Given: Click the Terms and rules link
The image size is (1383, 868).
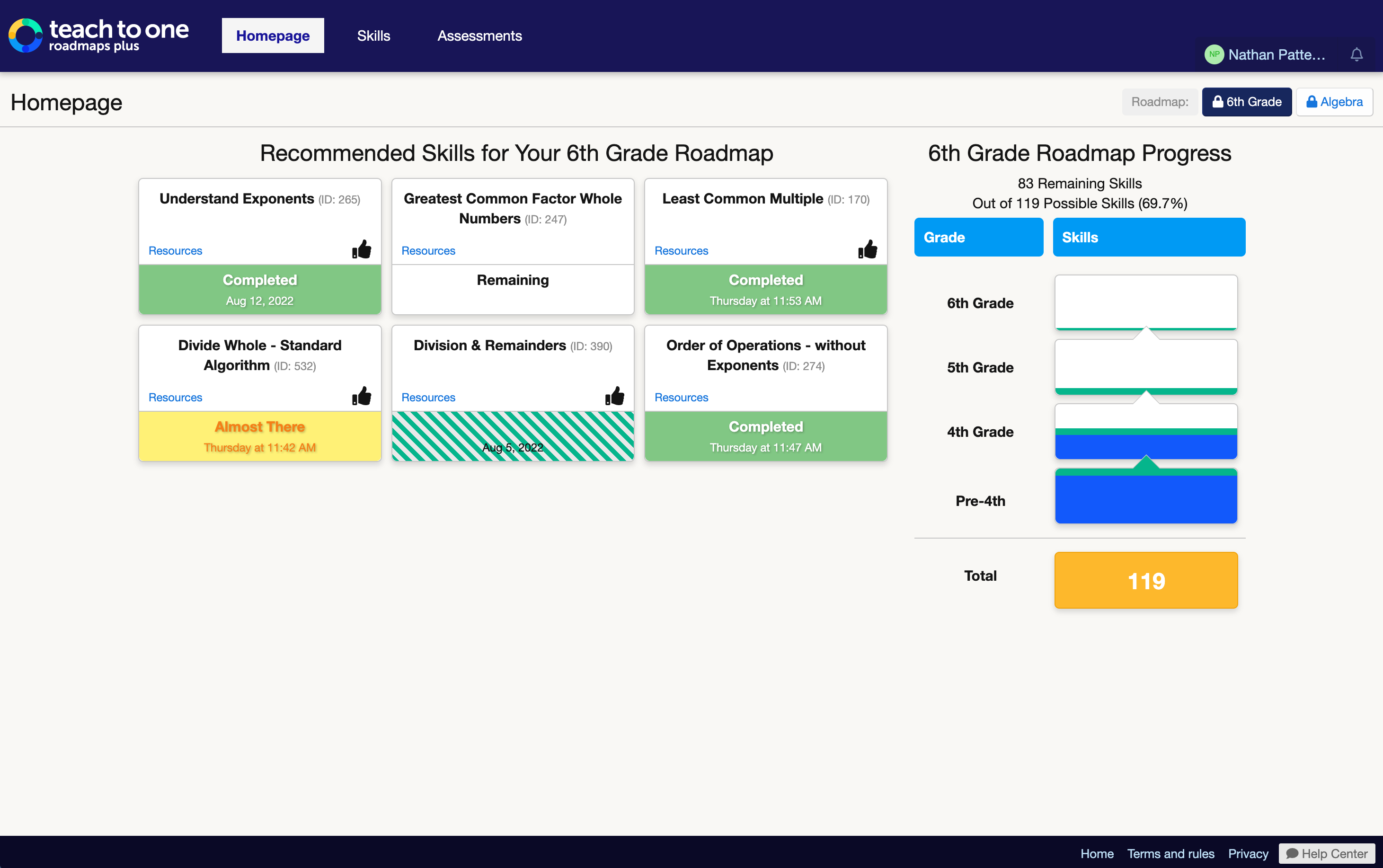Looking at the screenshot, I should click(1170, 853).
